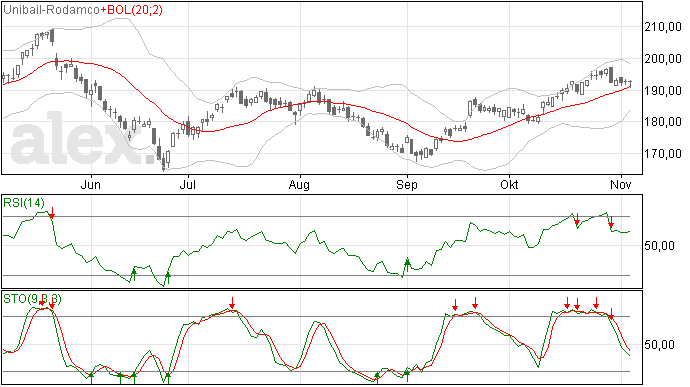This screenshot has width=690, height=387.
Task: Click the Nov month label
Action: pos(620,184)
